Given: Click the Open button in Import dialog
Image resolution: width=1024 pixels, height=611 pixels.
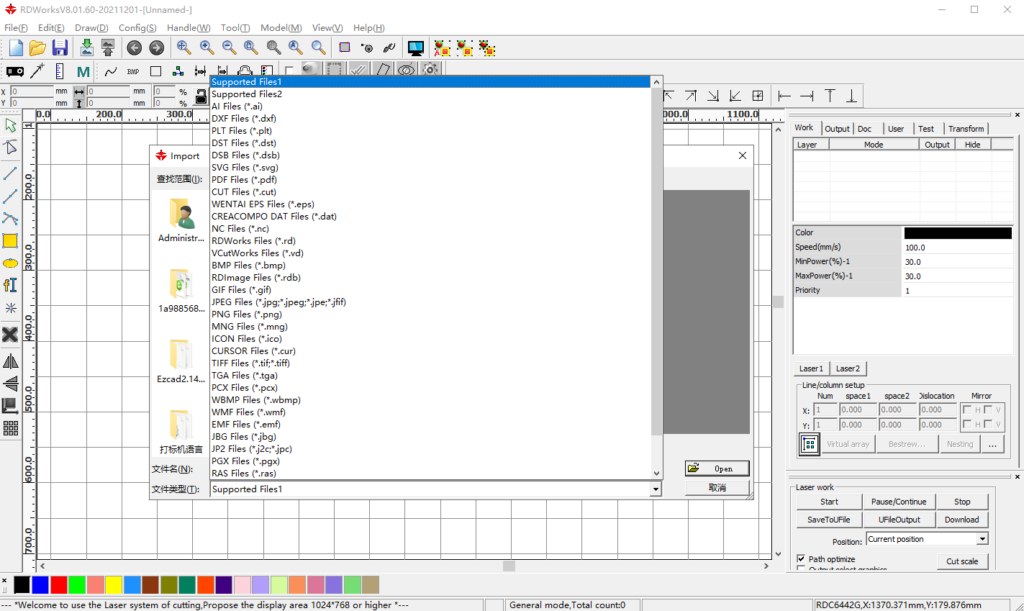Looking at the screenshot, I should click(x=716, y=469).
